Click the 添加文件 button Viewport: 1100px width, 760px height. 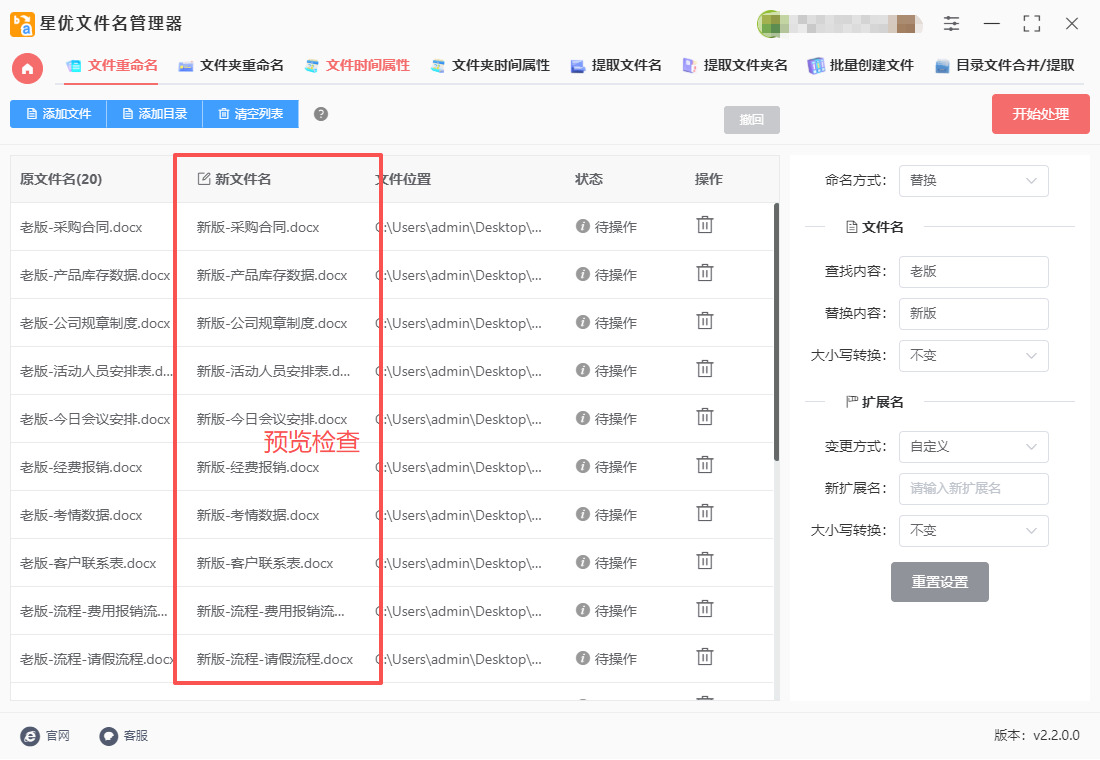(58, 114)
